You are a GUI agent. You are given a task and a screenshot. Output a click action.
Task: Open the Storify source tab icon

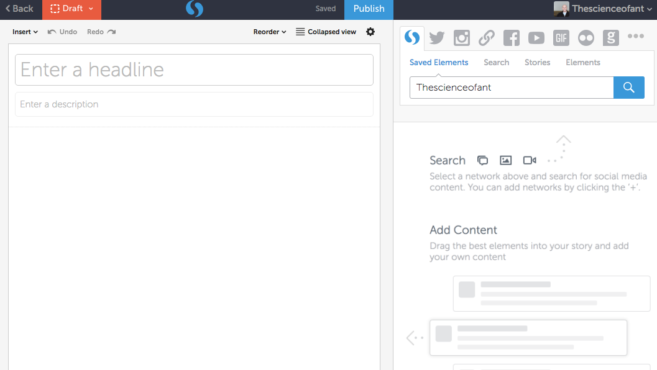(x=412, y=38)
